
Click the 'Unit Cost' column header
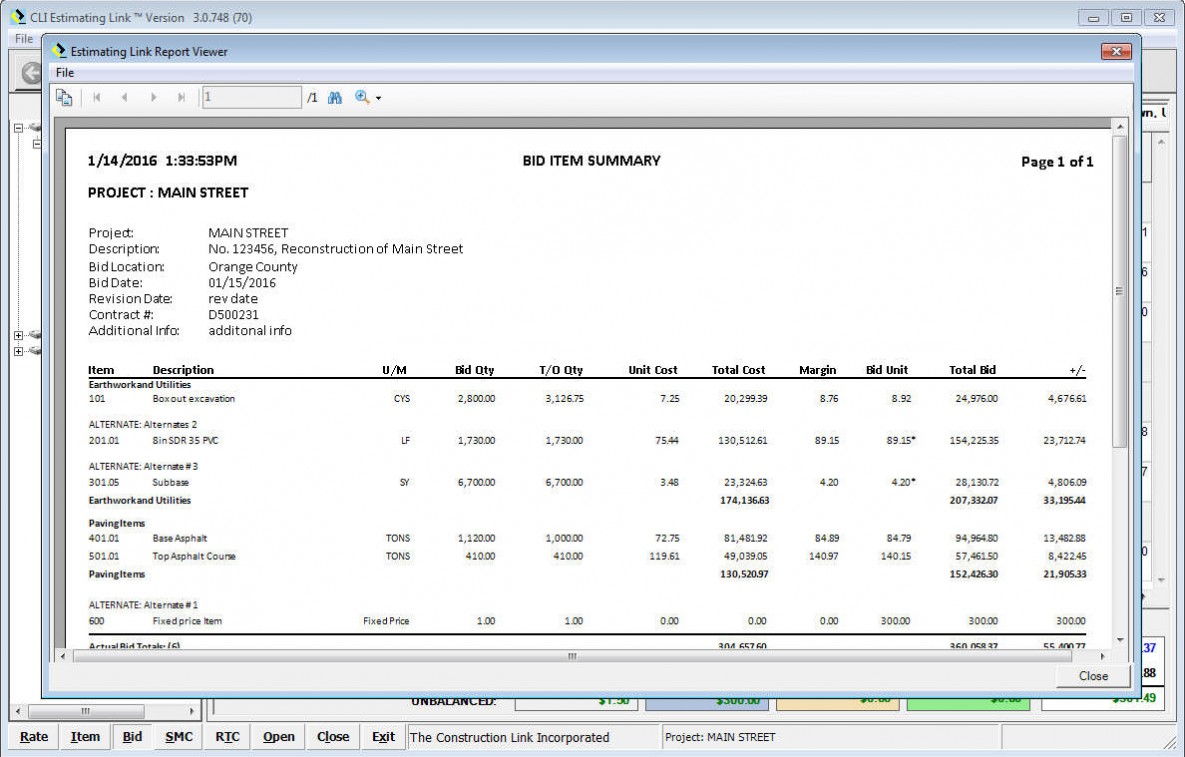click(x=653, y=369)
